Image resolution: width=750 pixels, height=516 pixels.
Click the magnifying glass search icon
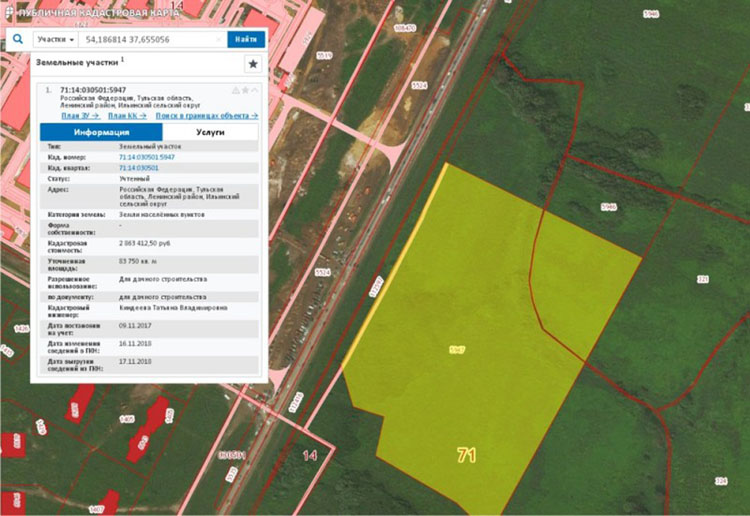18,39
